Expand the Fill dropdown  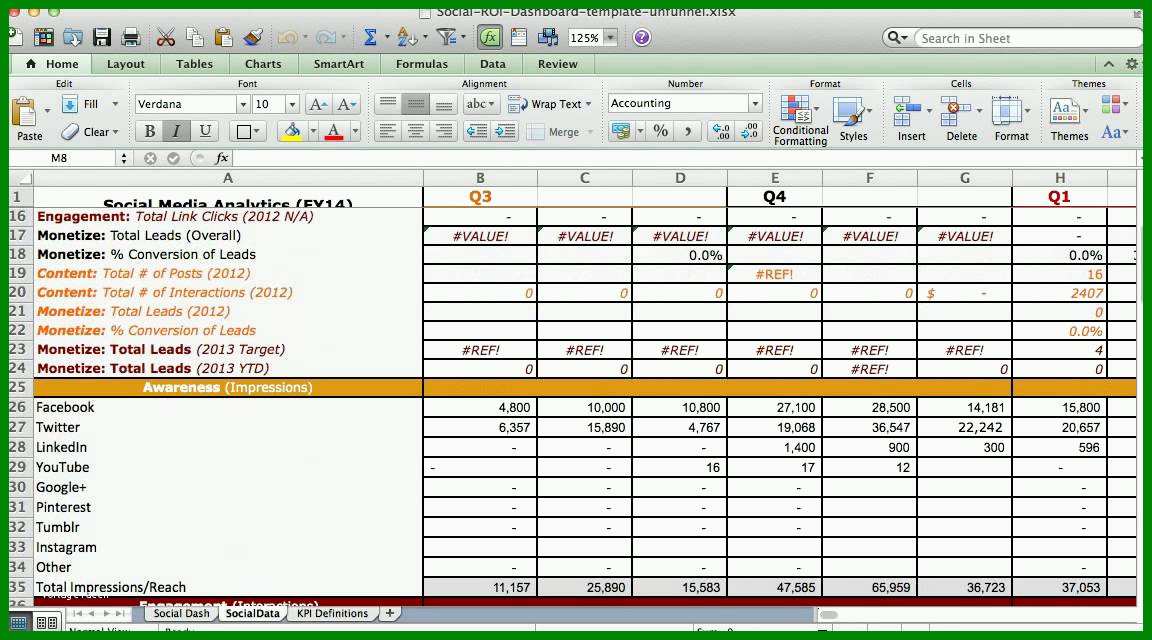115,104
